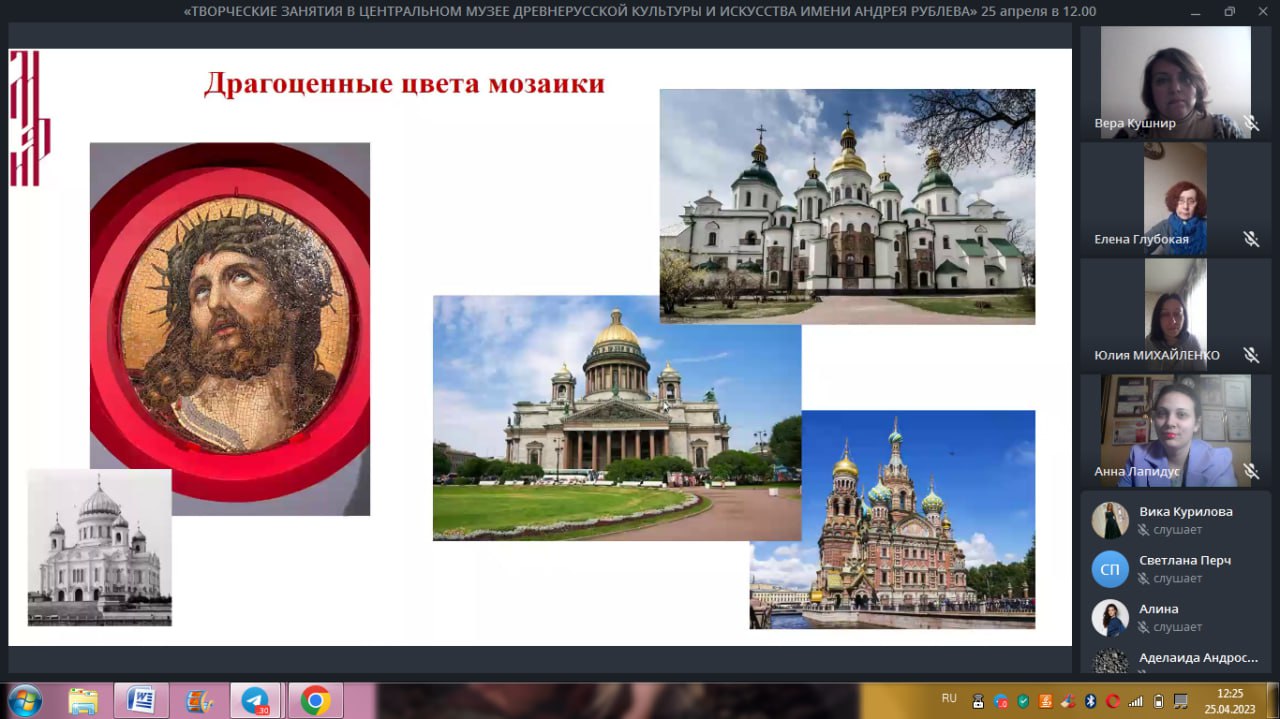The height and width of the screenshot is (719, 1280).
Task: Click muted microphone icon on Елена Глубокая tile
Action: click(x=1250, y=239)
